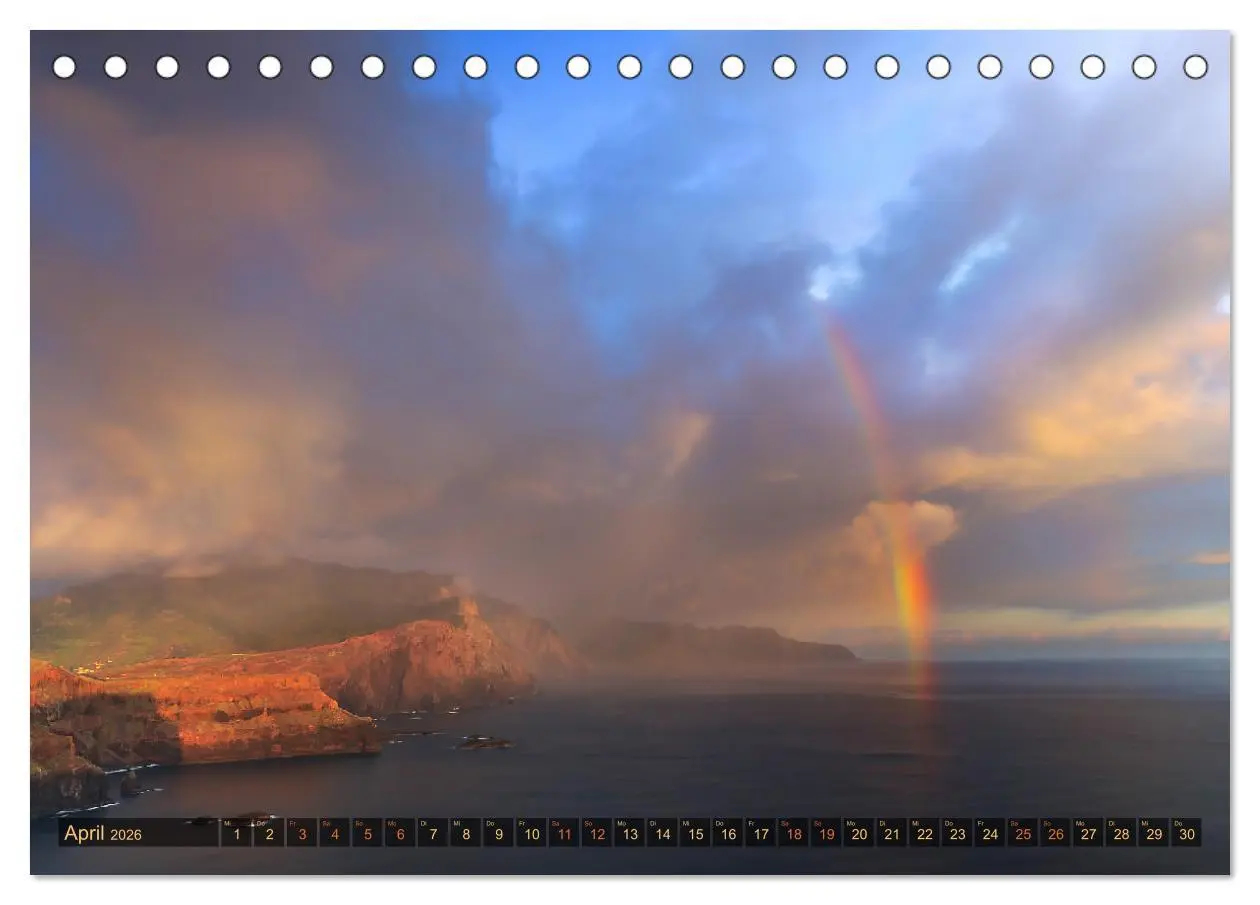Click the day 23 cell
Screen dimensions: 1260x905
[957, 832]
